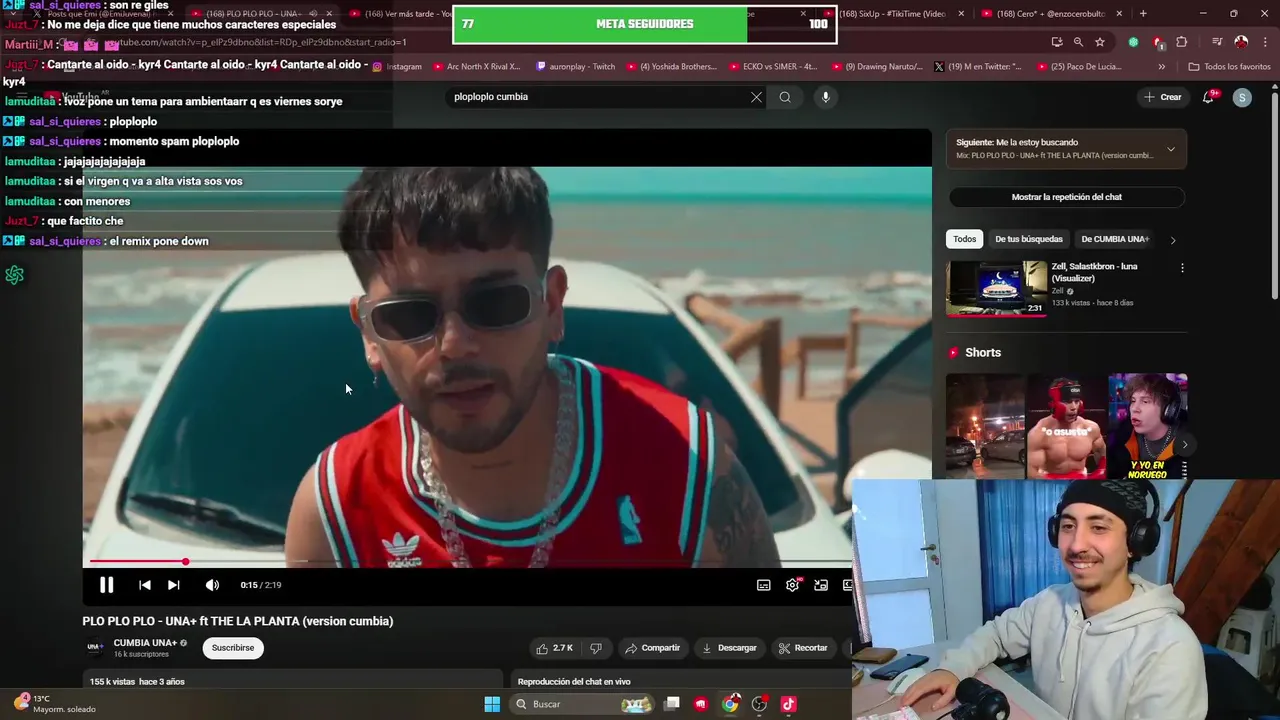1280x720 pixels.
Task: Open the CUMBIA UNA+ channel name link
Action: [145, 643]
